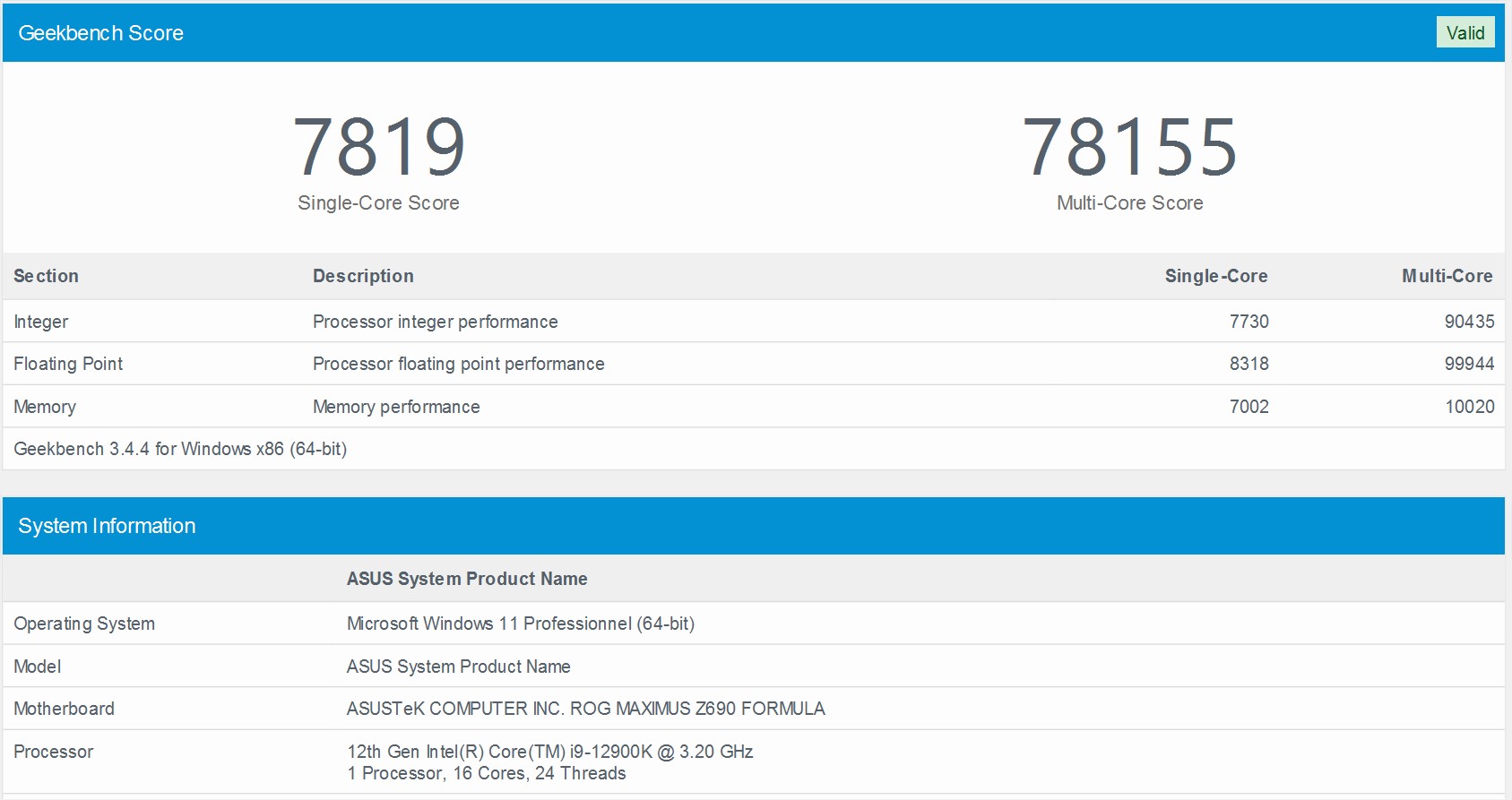Image resolution: width=1512 pixels, height=800 pixels.
Task: Click the Description column header
Action: [363, 276]
